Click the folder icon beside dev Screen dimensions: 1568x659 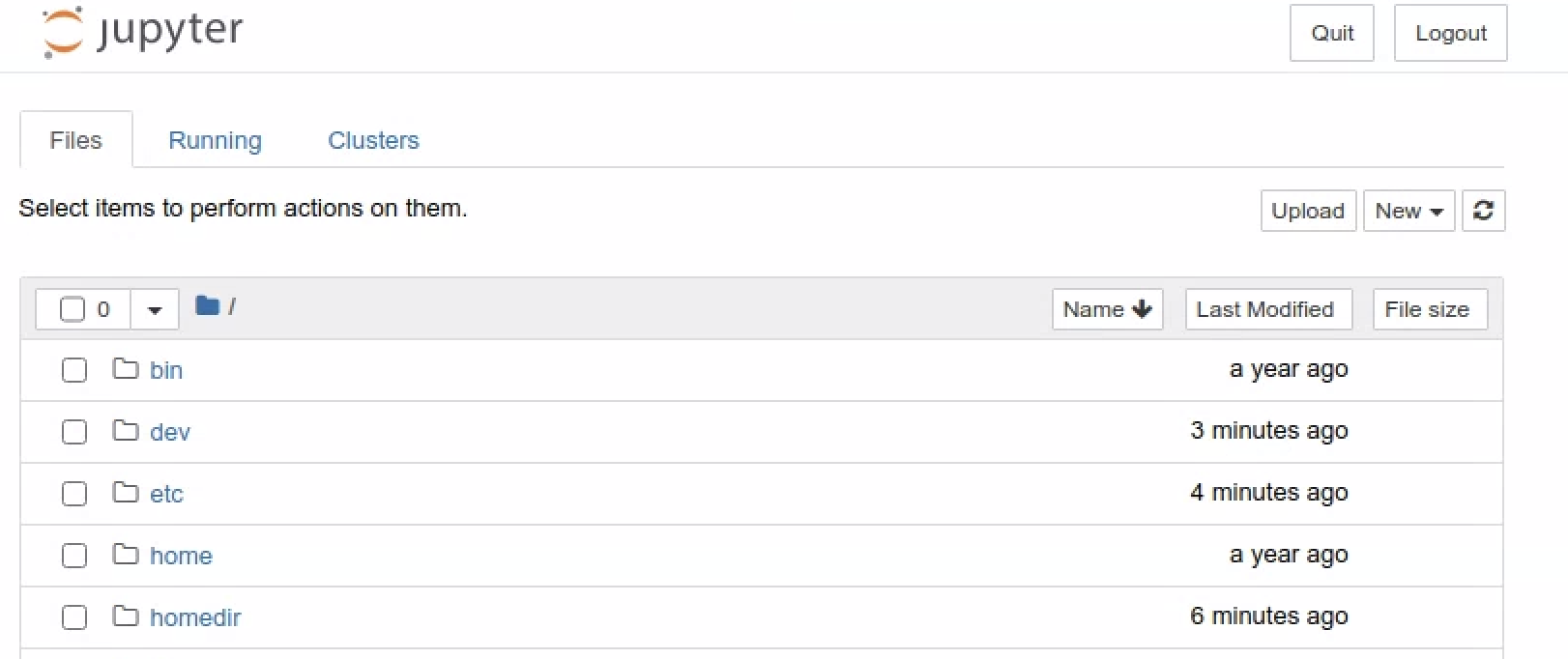tap(126, 431)
